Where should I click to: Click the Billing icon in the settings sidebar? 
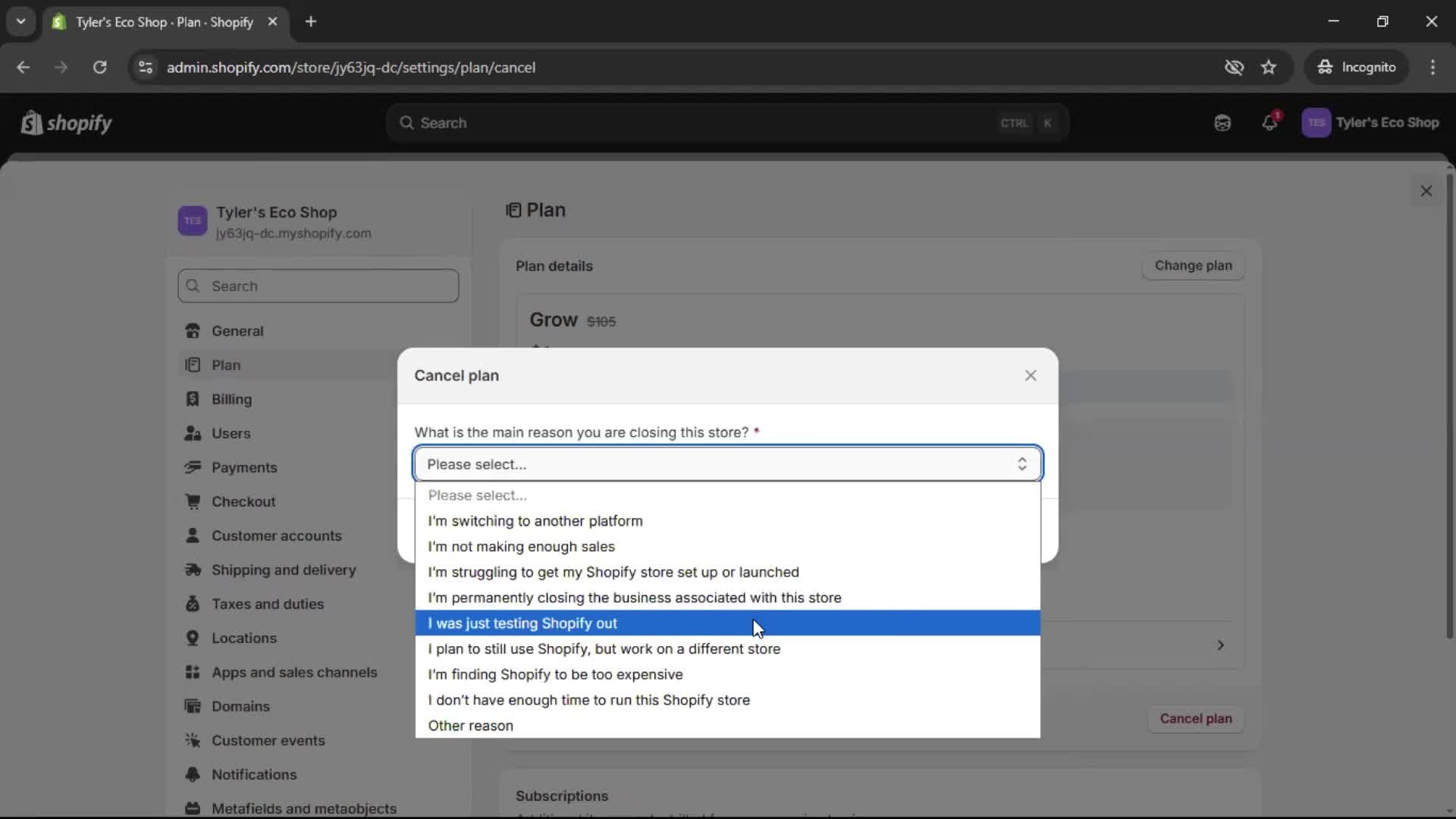point(193,400)
